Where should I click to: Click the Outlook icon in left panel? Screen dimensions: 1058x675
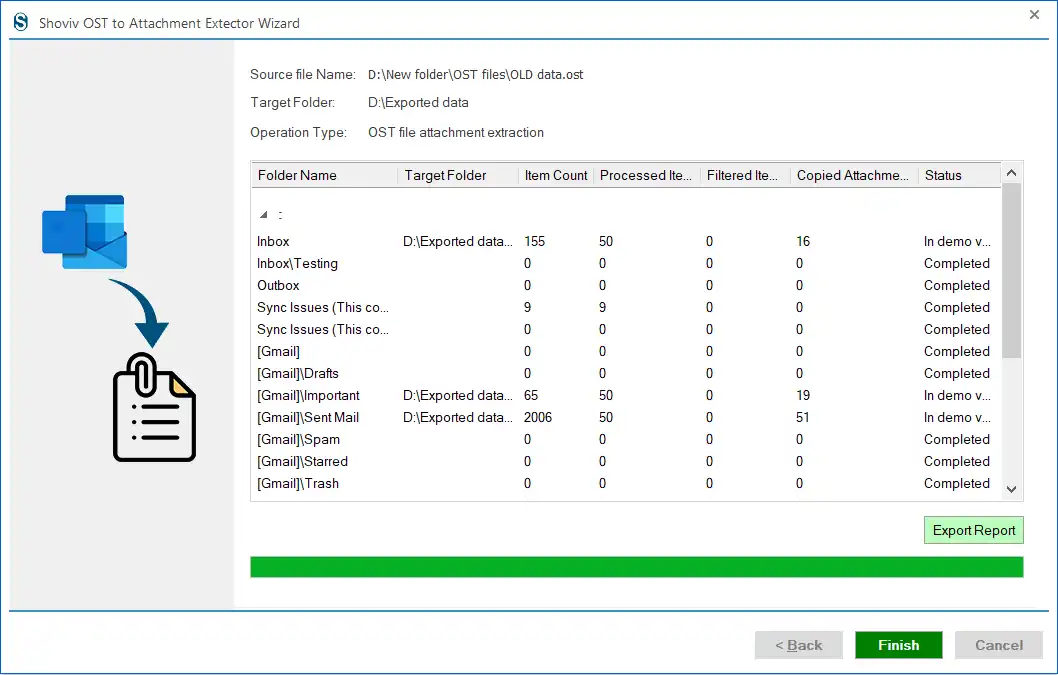84,232
